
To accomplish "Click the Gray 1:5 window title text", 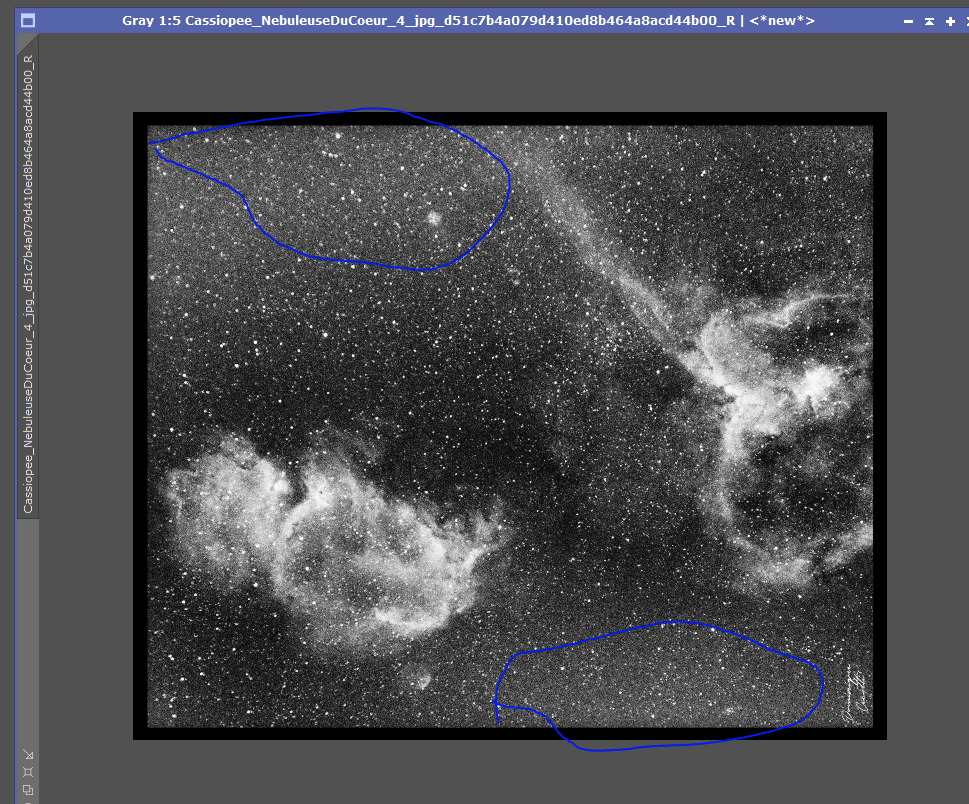I will 468,20.
